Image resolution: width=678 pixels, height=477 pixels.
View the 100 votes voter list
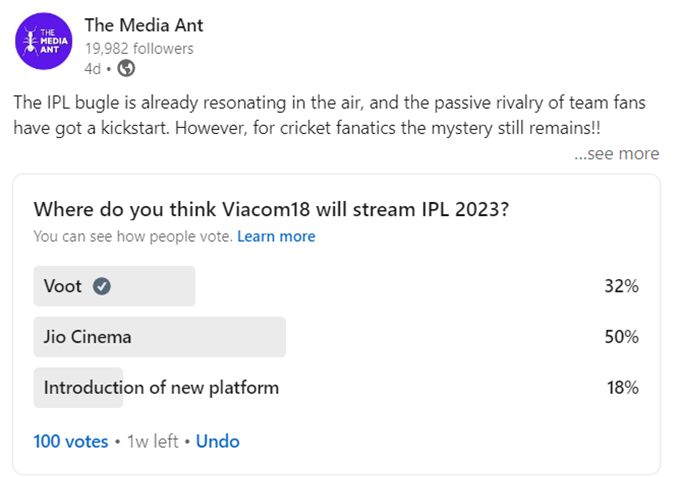pyautogui.click(x=71, y=442)
